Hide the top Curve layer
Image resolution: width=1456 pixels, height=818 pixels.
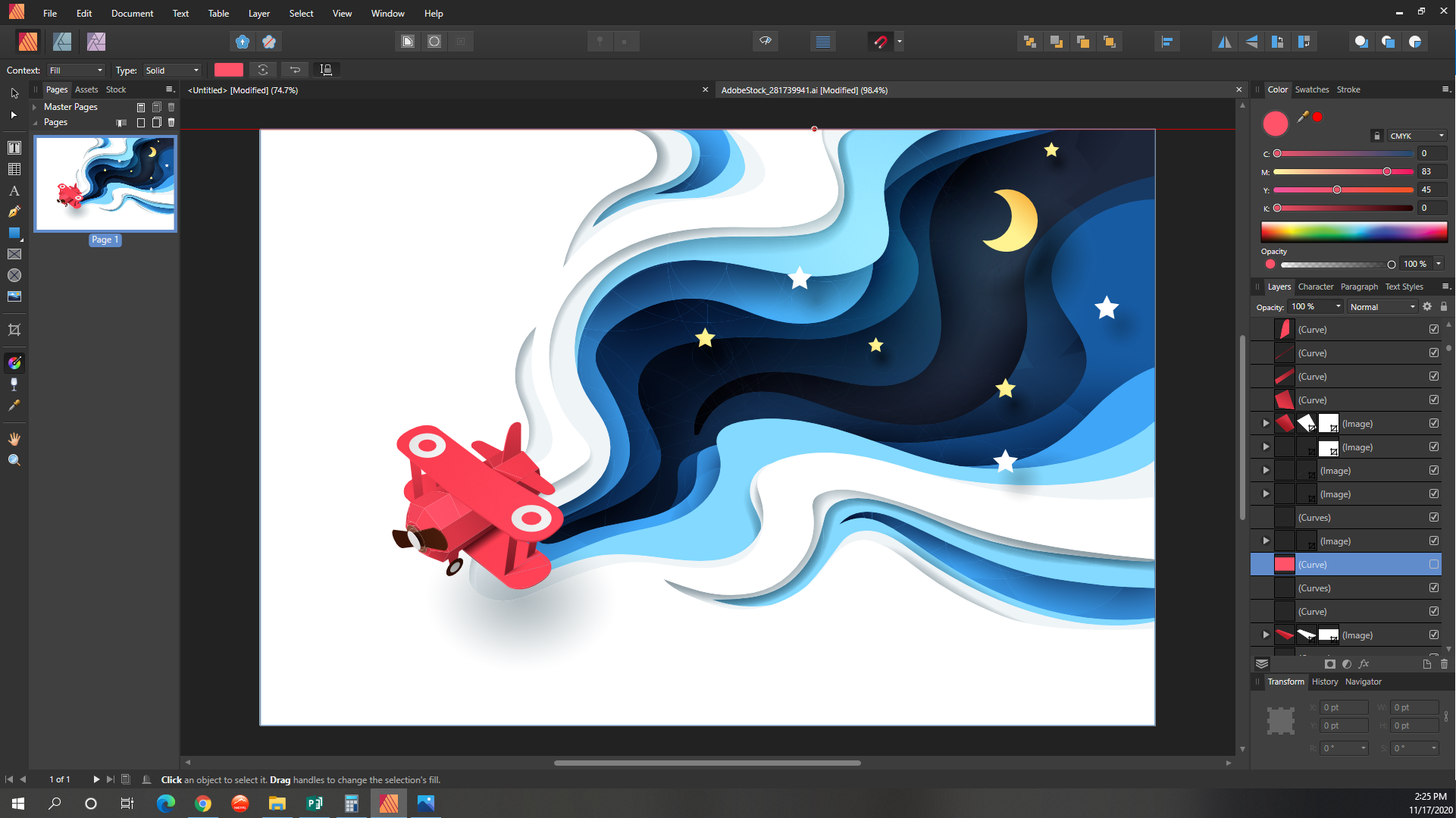(1434, 329)
